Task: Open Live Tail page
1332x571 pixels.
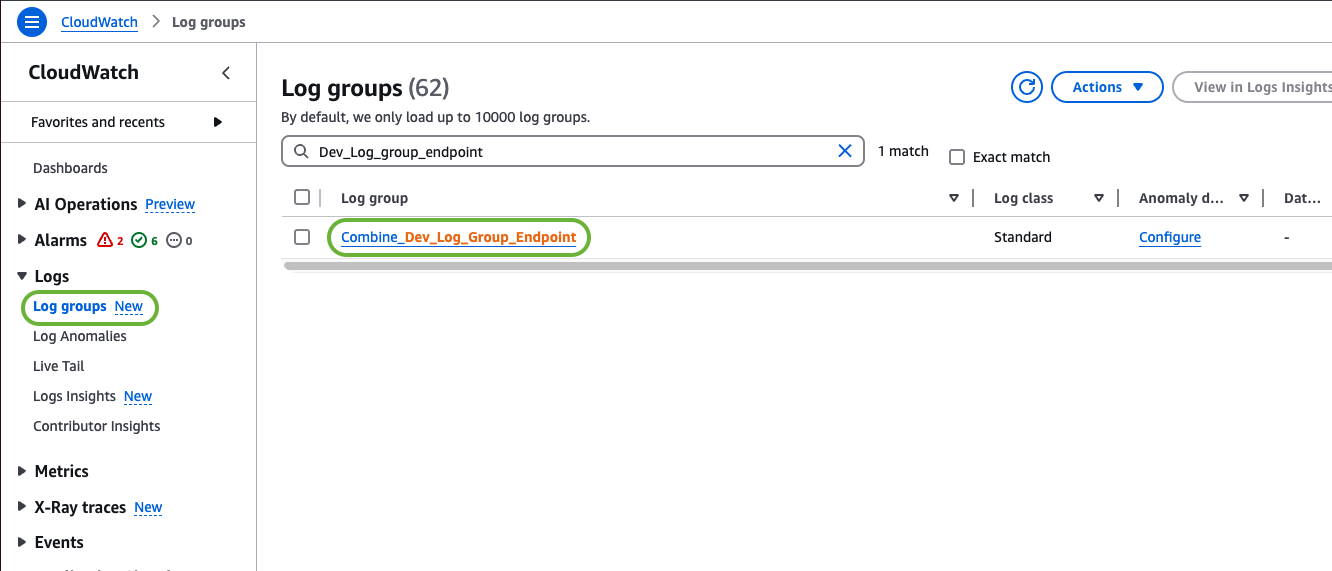Action: point(59,366)
